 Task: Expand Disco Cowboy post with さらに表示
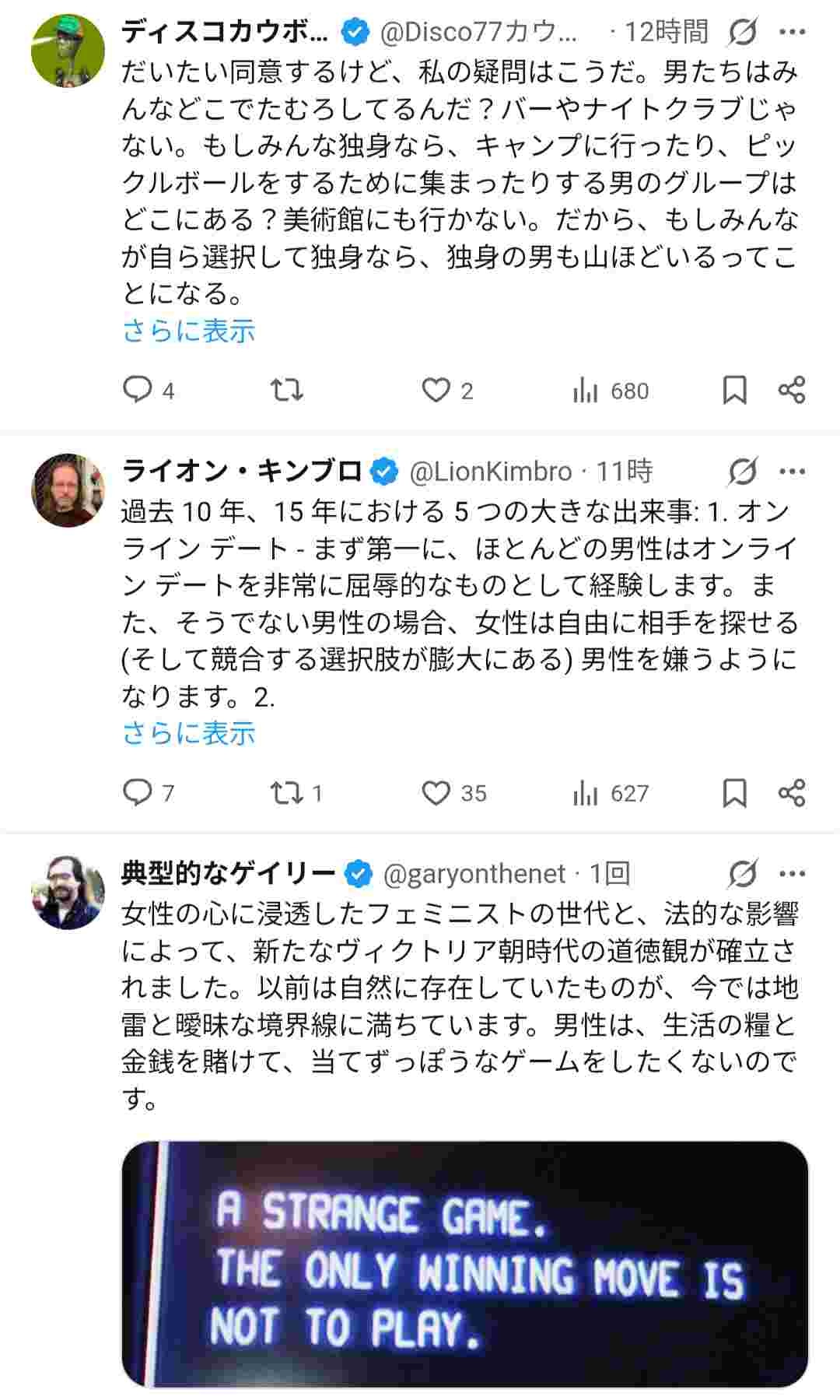[x=189, y=331]
